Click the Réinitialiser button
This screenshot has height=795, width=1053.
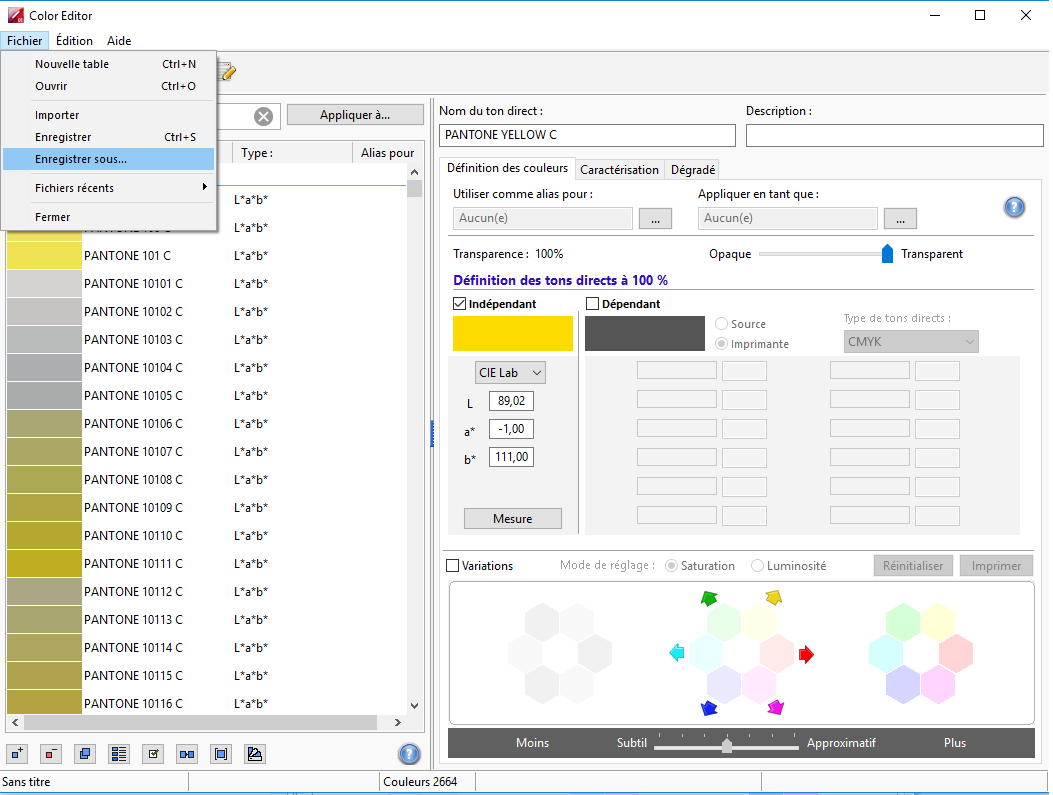coord(913,566)
